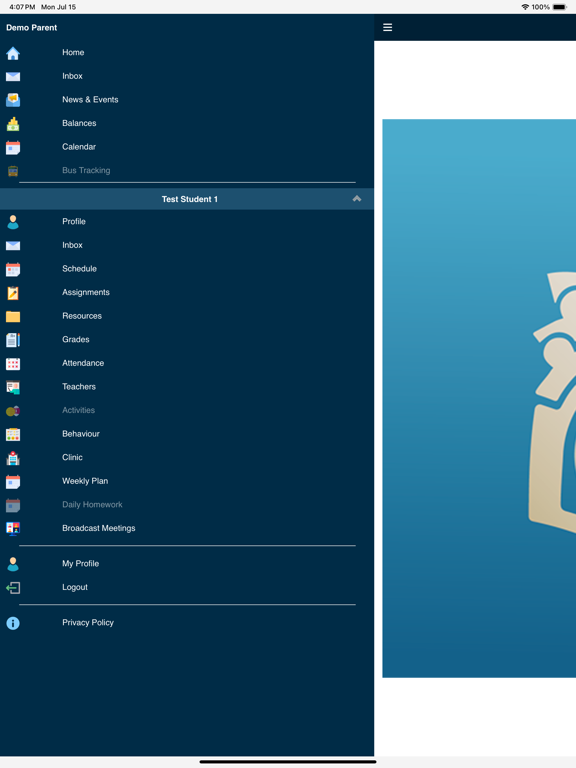Click the Logout arrow icon
This screenshot has height=768, width=576.
pos(13,588)
